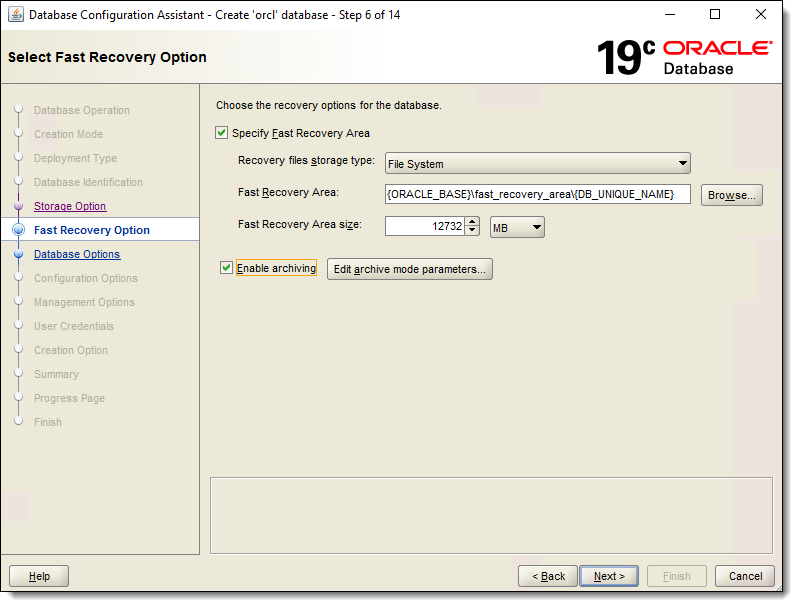The image size is (798, 607).
Task: Click the Help button
Action: pyautogui.click(x=39, y=576)
